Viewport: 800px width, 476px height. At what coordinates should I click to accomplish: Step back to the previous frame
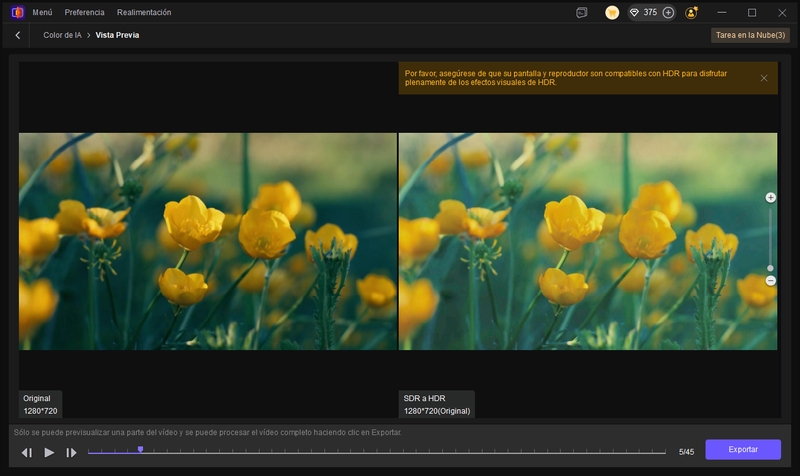pos(27,453)
